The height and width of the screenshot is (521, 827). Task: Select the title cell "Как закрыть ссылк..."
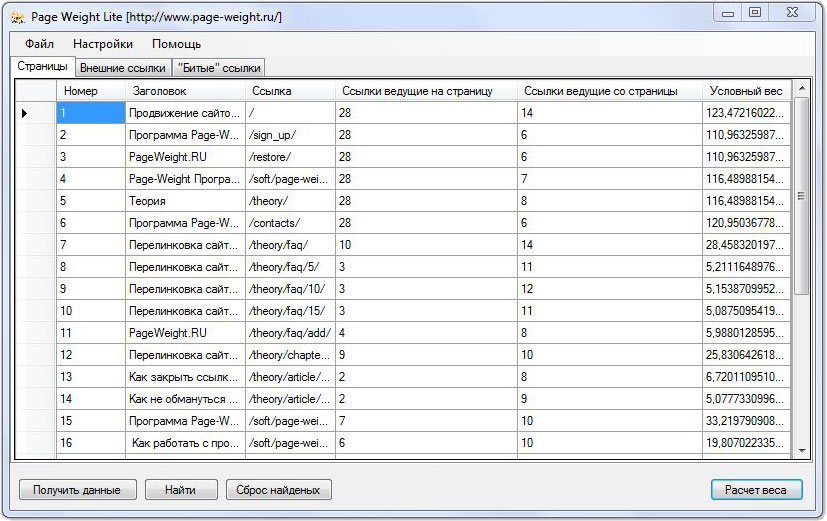185,377
